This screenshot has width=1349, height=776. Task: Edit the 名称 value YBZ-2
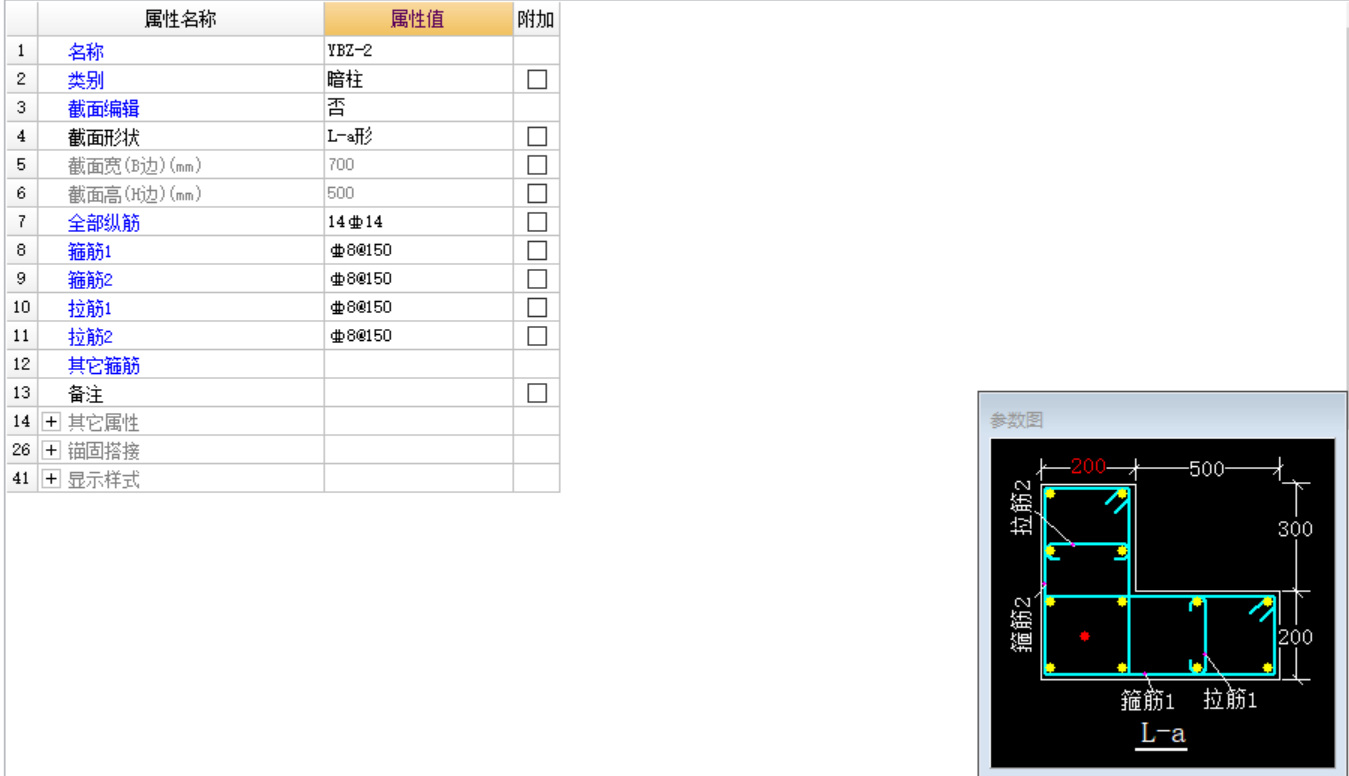(419, 51)
